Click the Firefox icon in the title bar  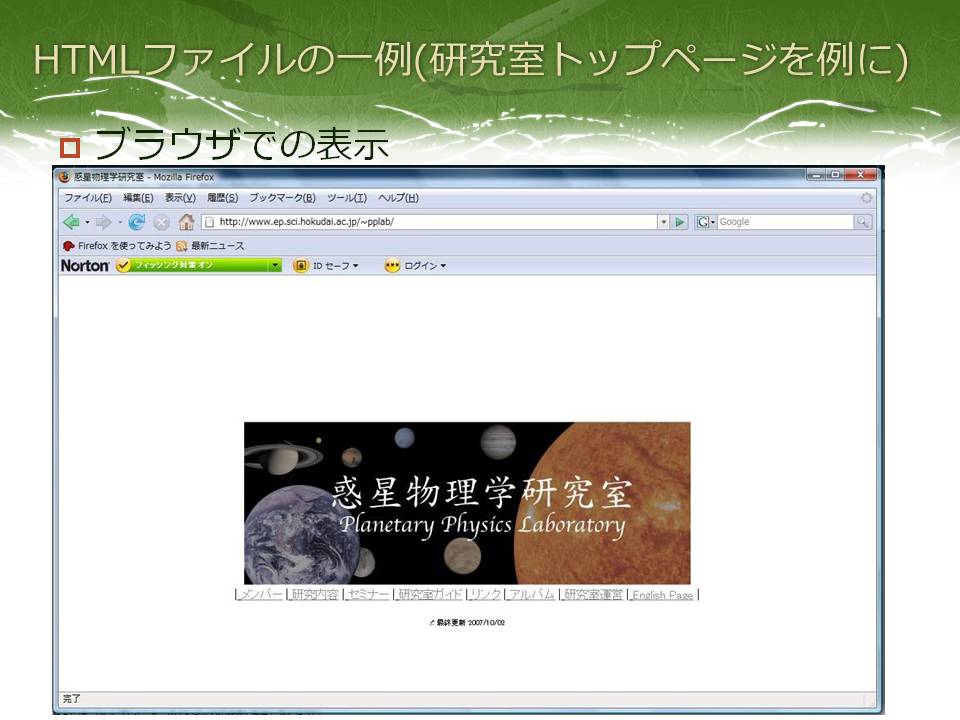point(64,177)
